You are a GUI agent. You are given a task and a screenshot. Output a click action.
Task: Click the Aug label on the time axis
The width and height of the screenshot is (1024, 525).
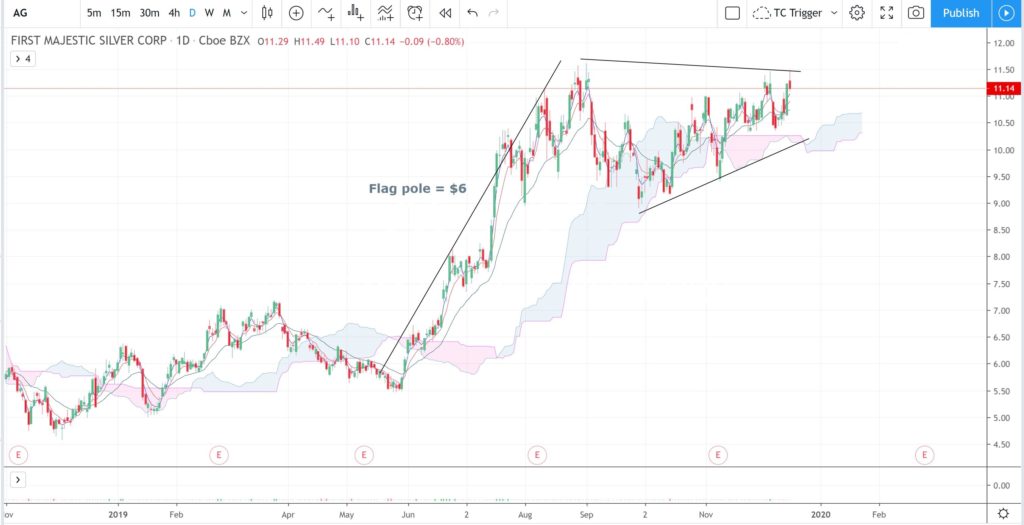[524, 514]
